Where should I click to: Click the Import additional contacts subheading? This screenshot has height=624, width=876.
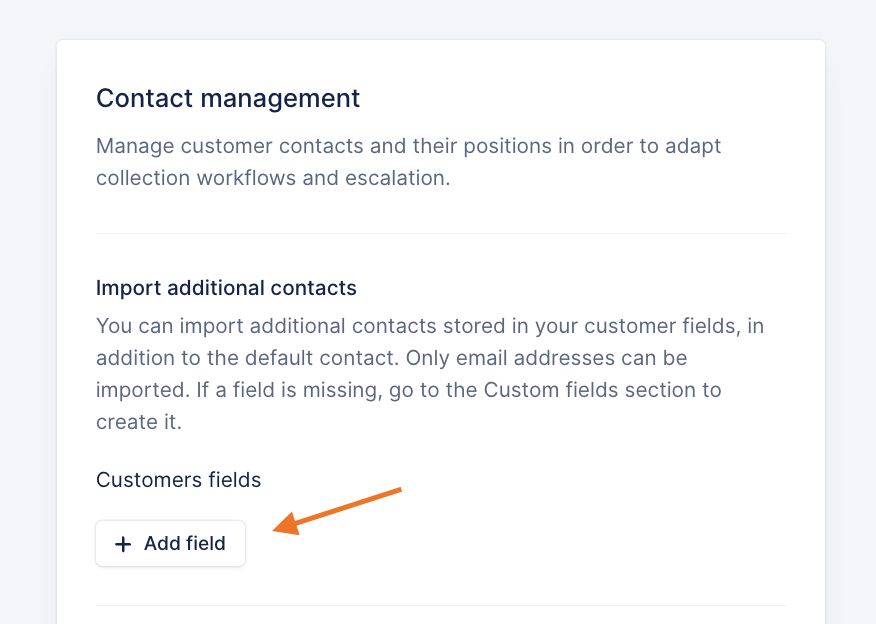(x=226, y=288)
